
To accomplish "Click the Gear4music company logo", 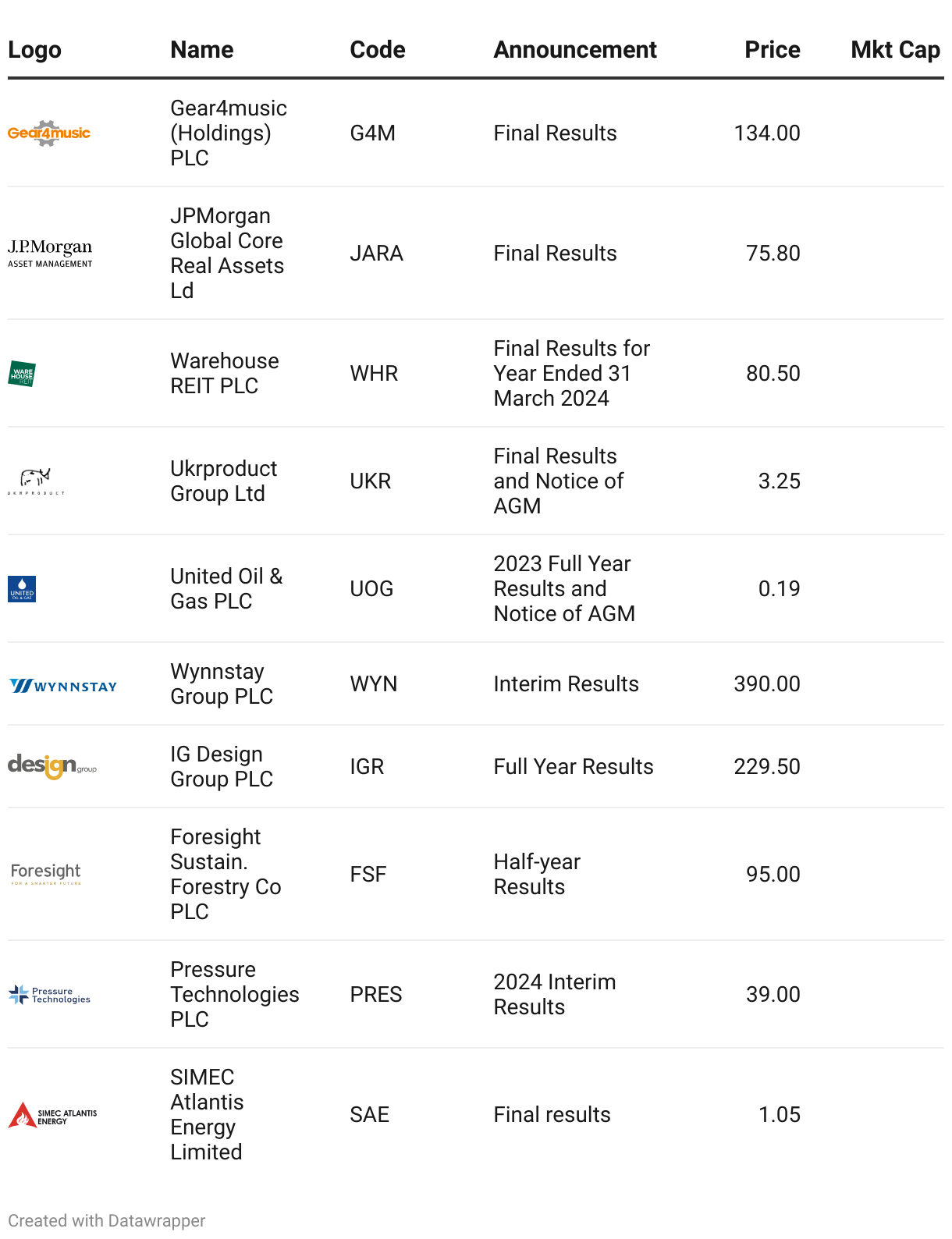I will tap(49, 133).
